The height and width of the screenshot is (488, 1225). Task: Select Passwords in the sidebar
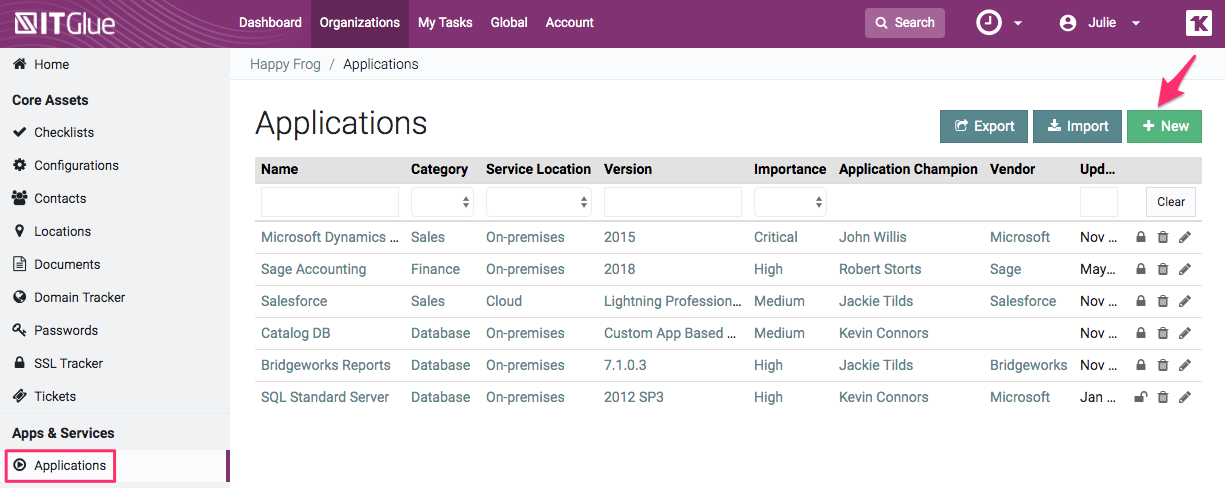tap(66, 330)
